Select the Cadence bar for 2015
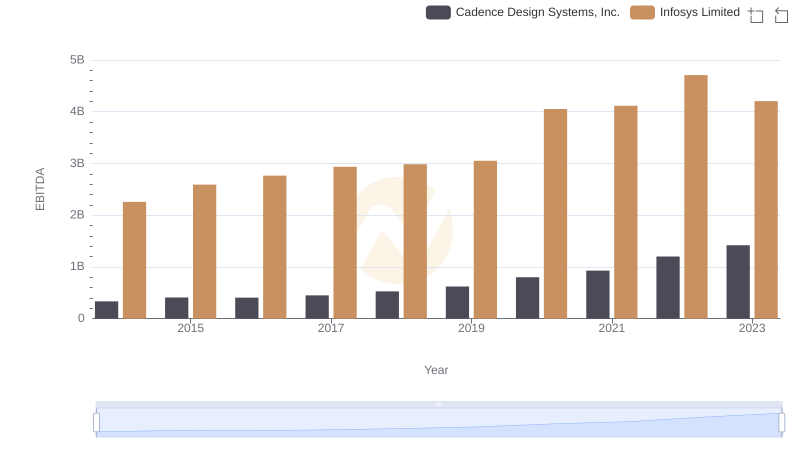800x461 pixels. point(177,308)
